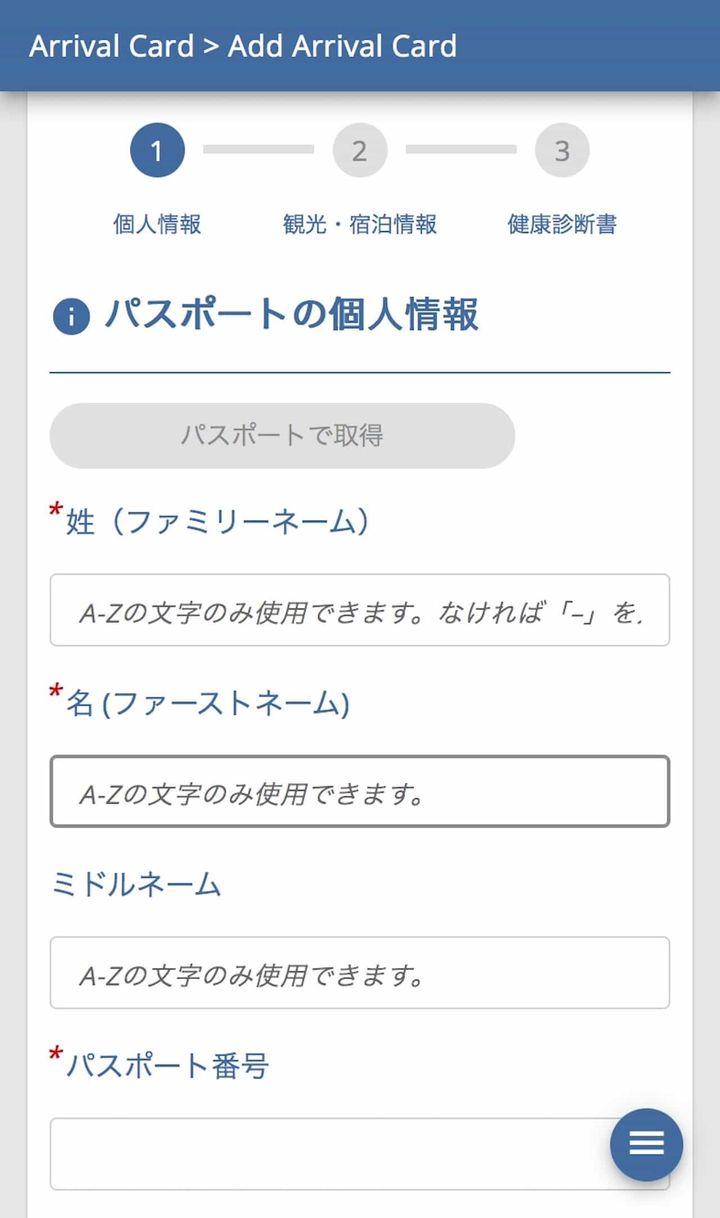Screen dimensions: 720x1218
Task: Open the floating hamburger menu button
Action: (x=646, y=1145)
